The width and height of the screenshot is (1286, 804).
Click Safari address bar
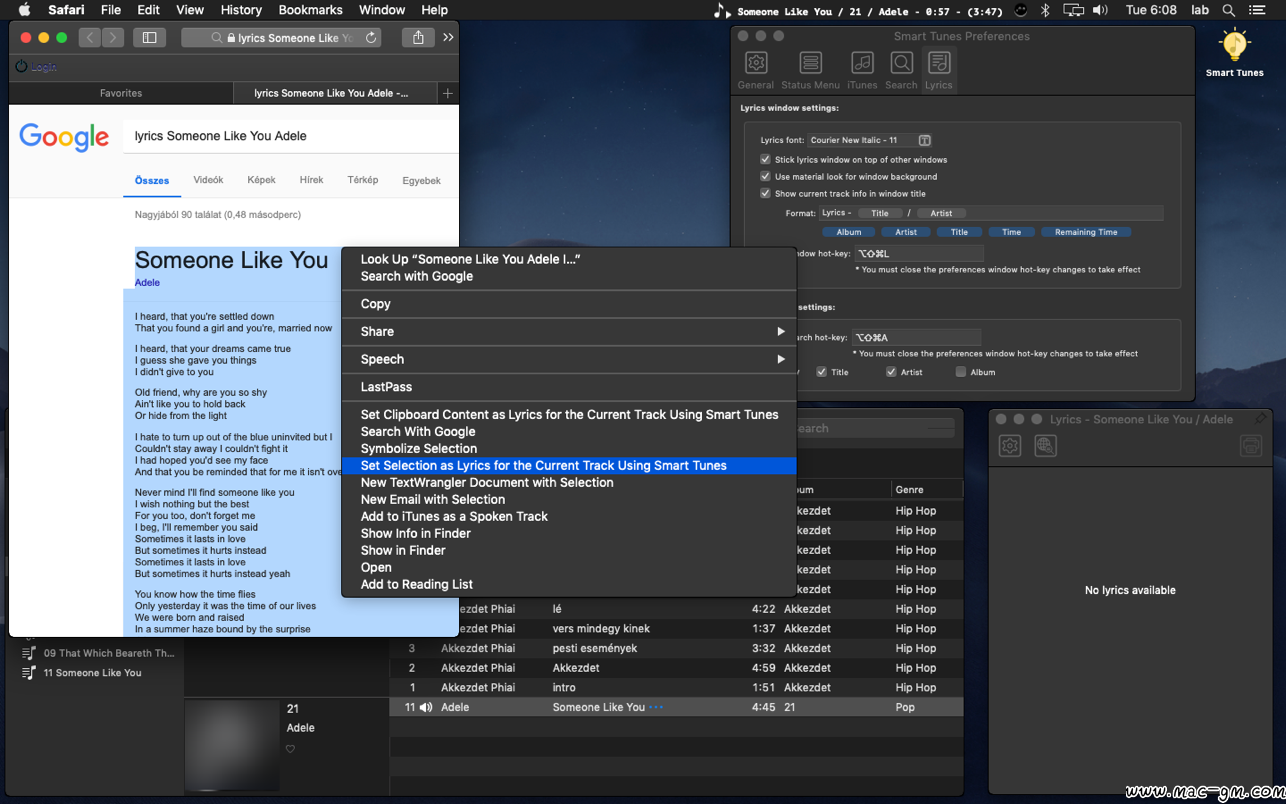[282, 38]
